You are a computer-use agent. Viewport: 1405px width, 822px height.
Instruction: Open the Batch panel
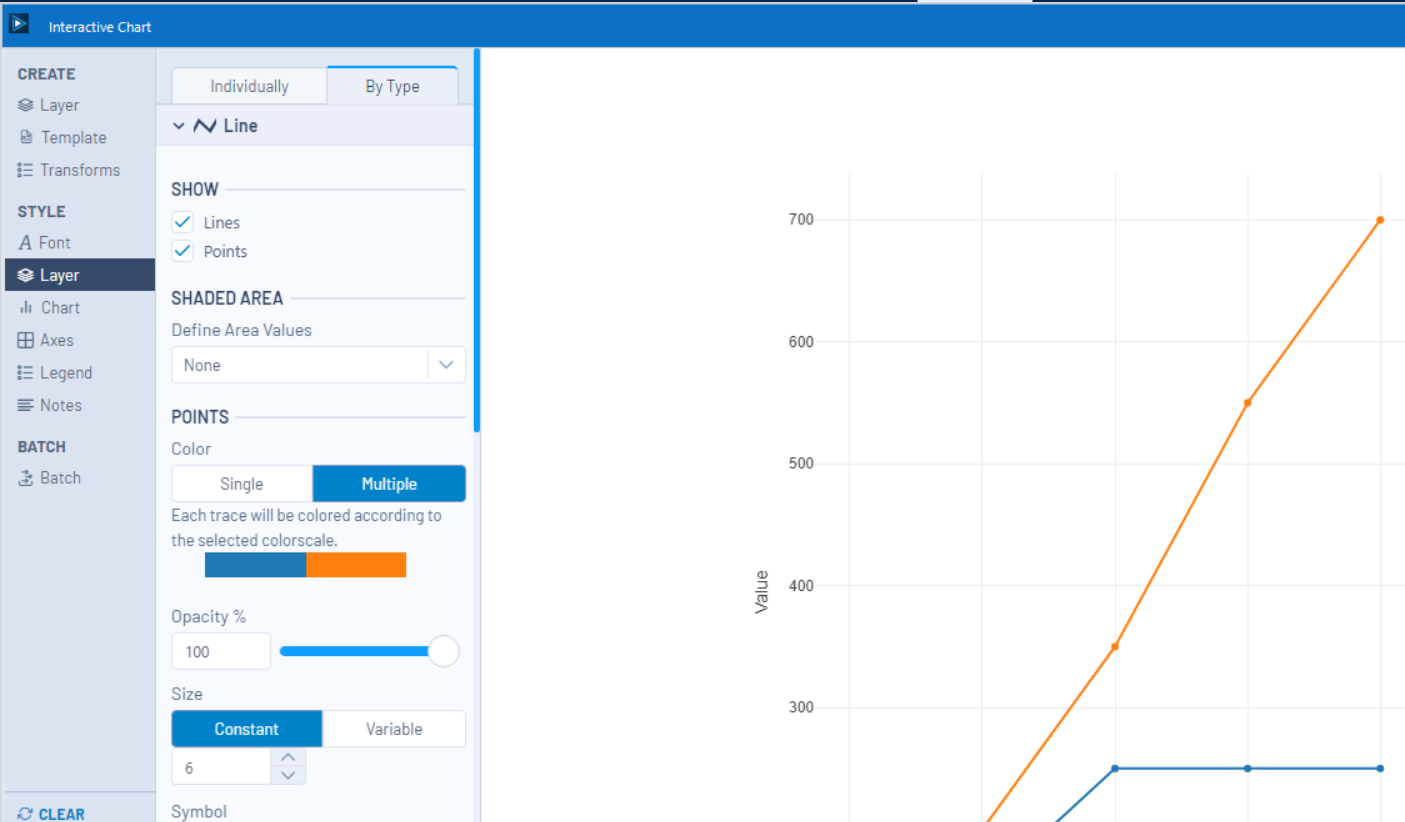pyautogui.click(x=57, y=478)
